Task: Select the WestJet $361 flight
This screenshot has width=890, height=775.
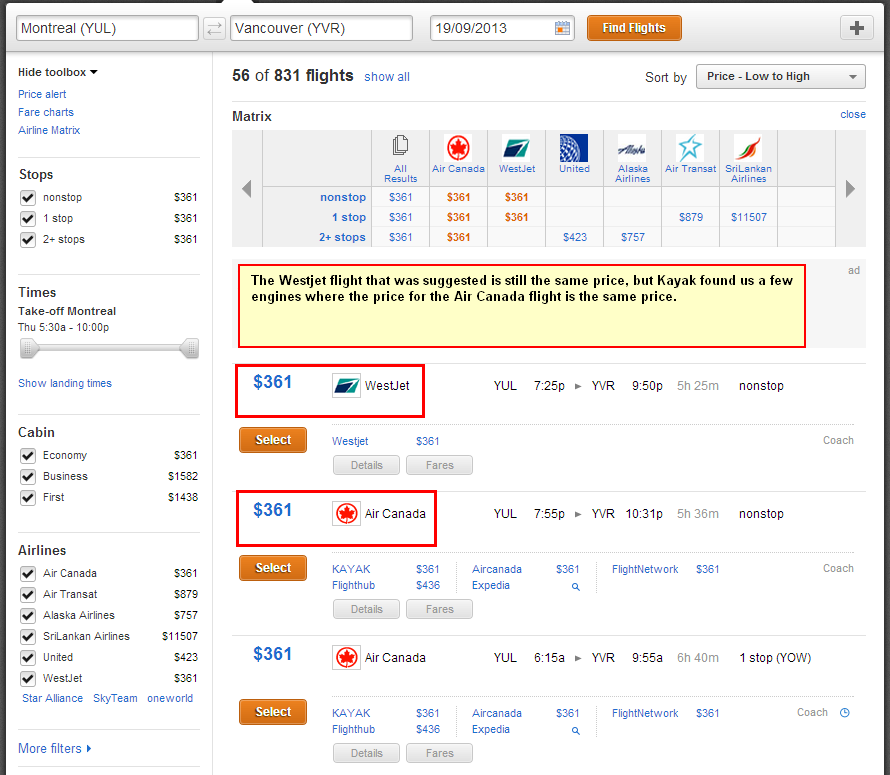Action: [273, 440]
